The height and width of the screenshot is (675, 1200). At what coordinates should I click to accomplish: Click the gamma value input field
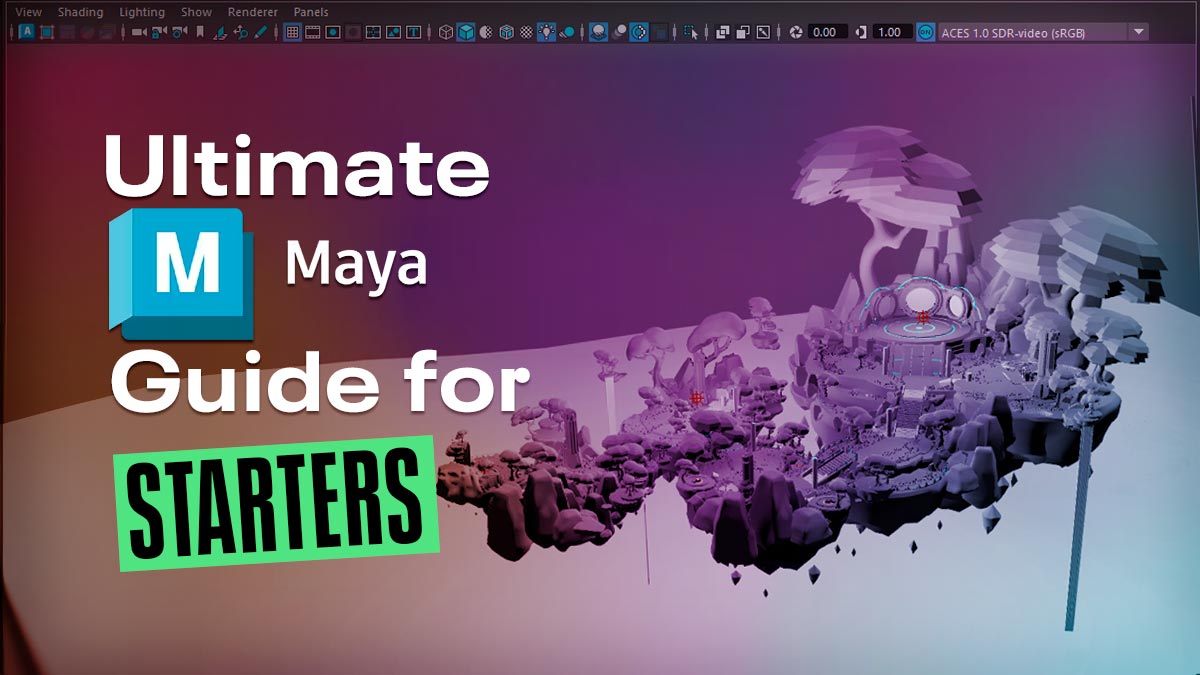click(888, 31)
